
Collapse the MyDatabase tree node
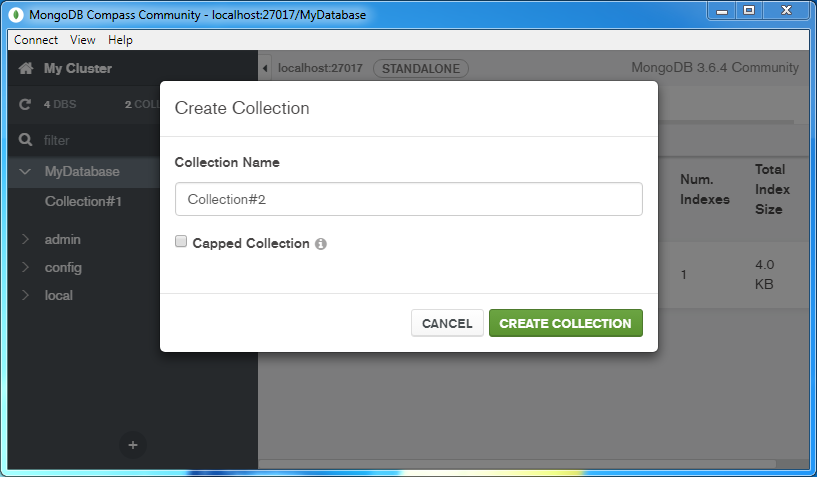click(x=25, y=172)
